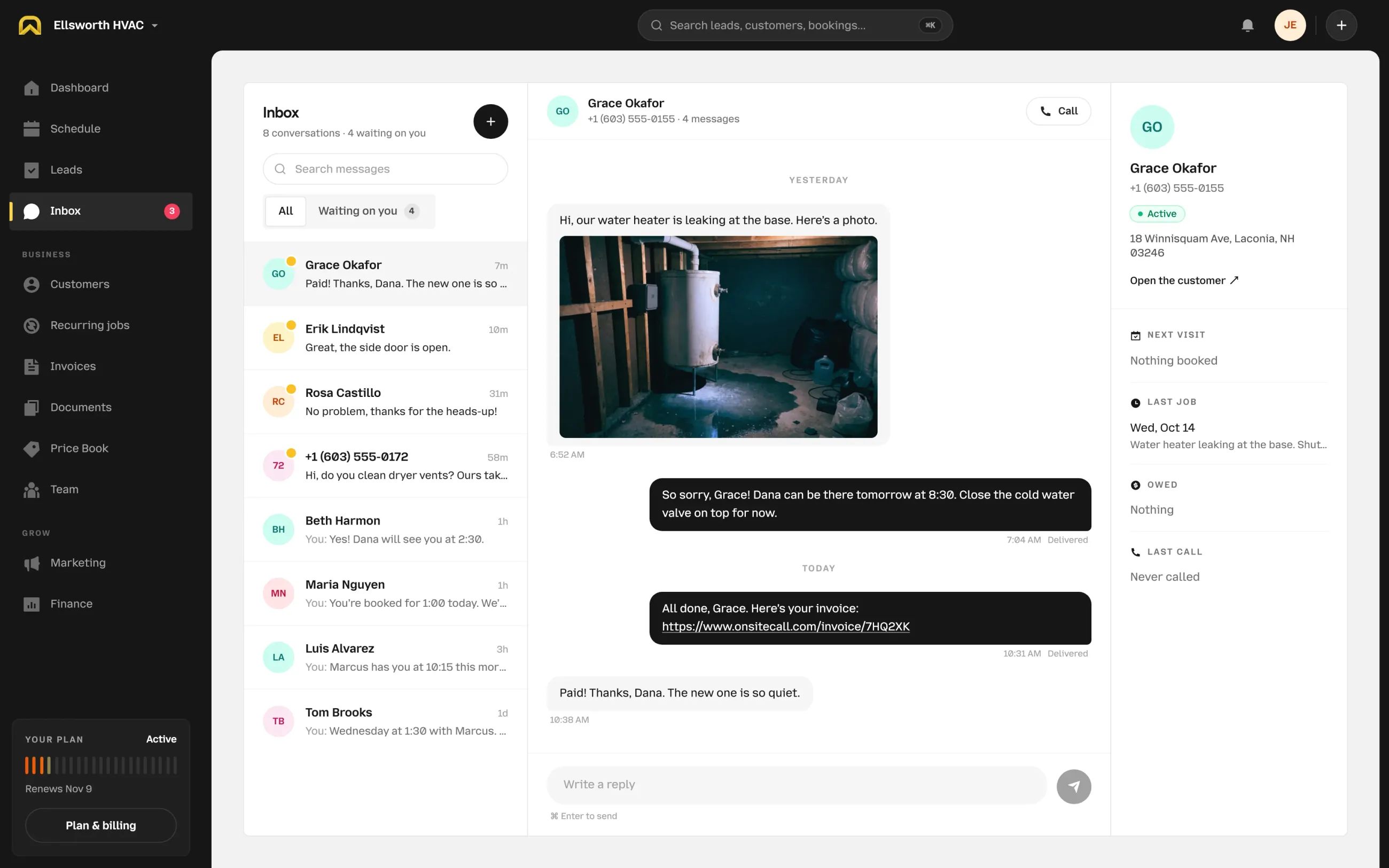Open the Recurring jobs sidebar item
This screenshot has height=868, width=1389.
click(101, 325)
